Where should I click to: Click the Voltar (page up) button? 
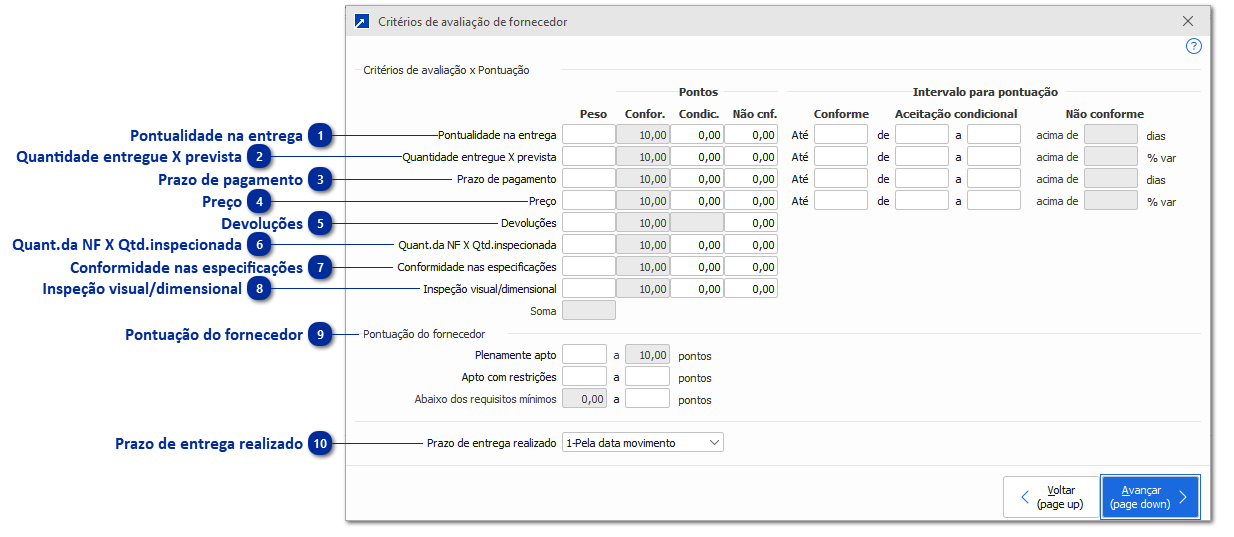[1050, 497]
